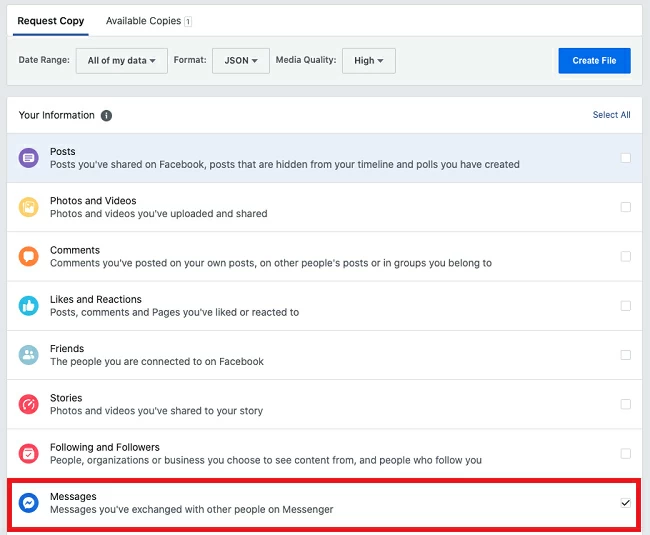The image size is (650, 535).
Task: Enable the Comments checkbox
Action: (x=626, y=257)
